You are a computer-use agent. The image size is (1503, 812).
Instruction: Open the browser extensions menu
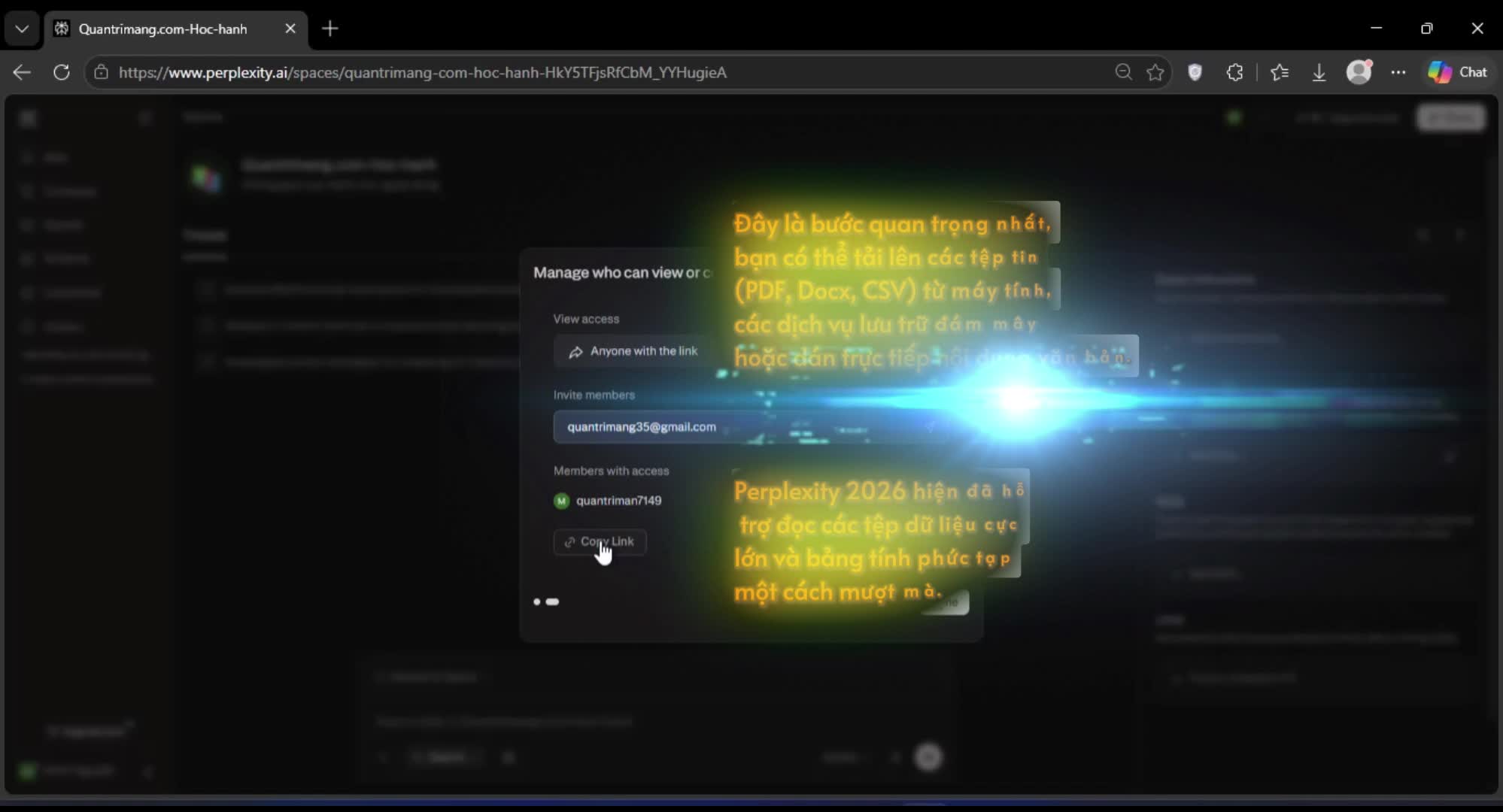(x=1234, y=72)
